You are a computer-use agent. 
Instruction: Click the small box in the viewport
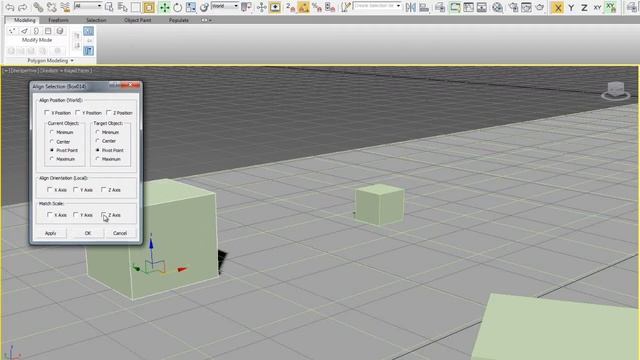[379, 204]
